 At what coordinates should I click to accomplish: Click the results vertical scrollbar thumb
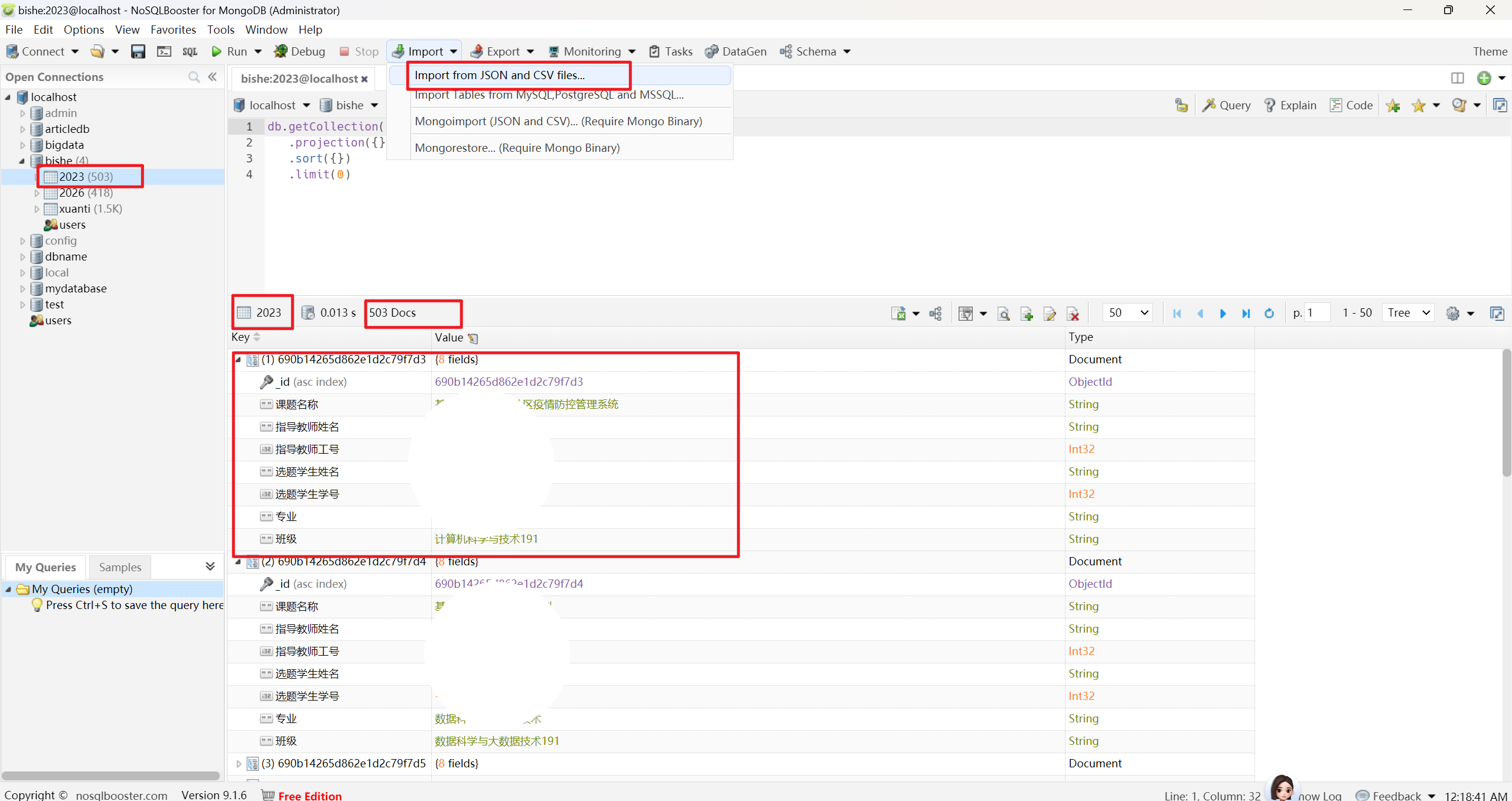1506,413
